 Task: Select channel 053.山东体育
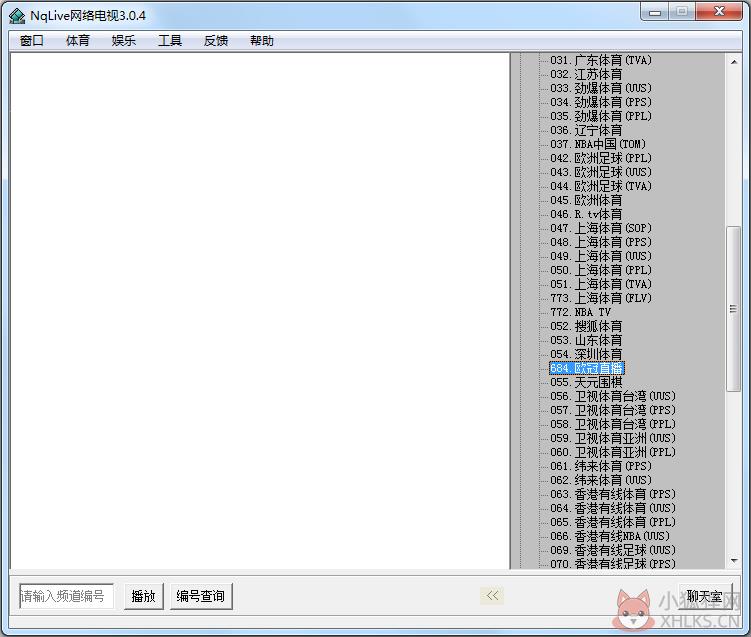586,340
